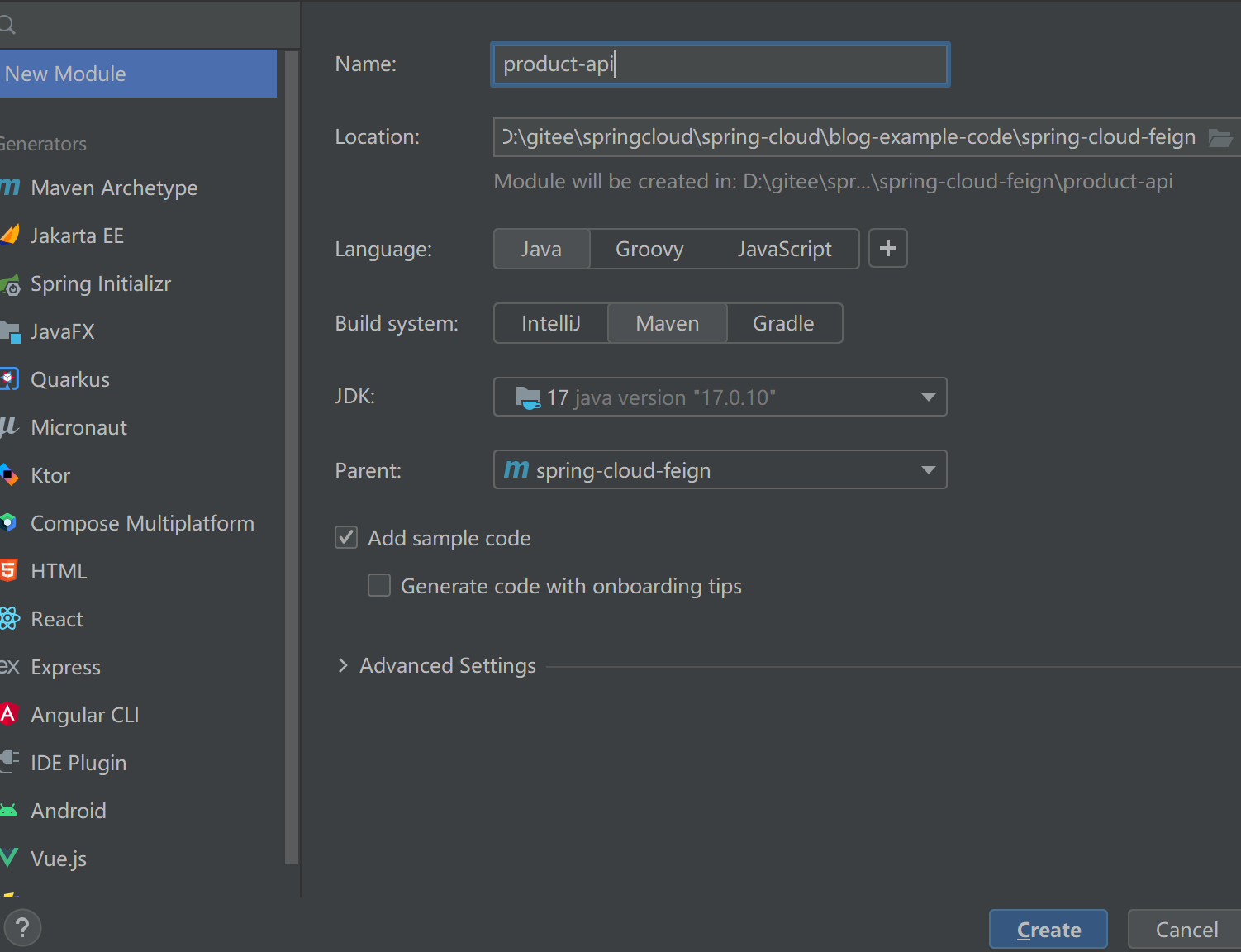Select Spring Initializr generator
This screenshot has height=952, width=1241.
coord(138,283)
